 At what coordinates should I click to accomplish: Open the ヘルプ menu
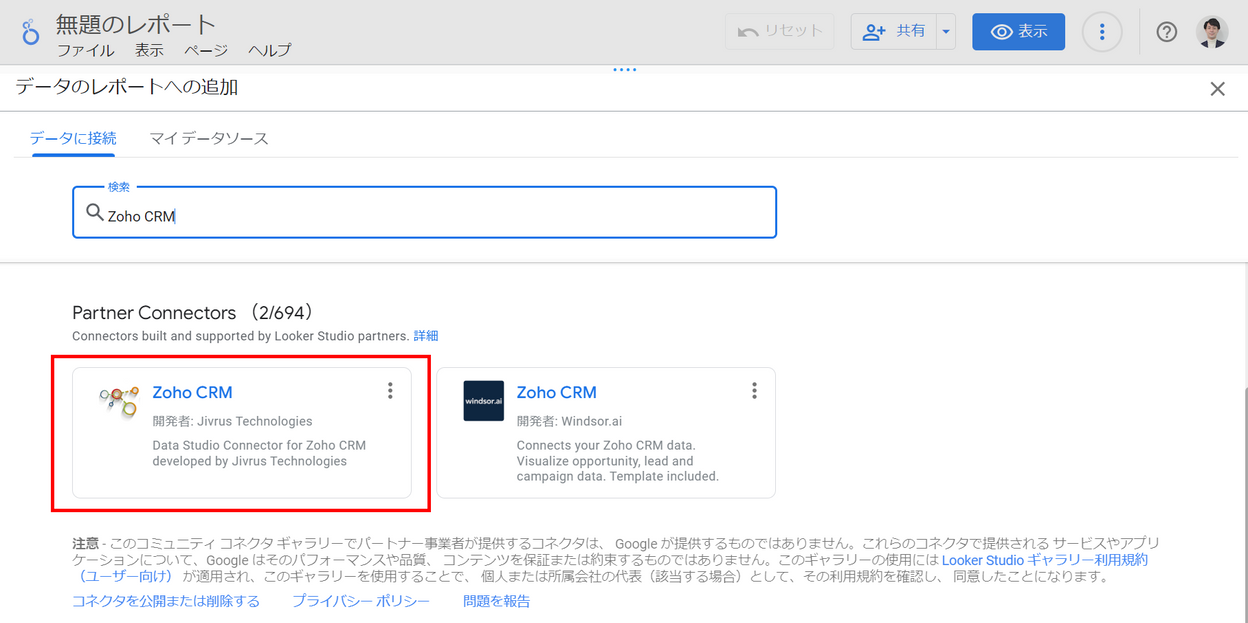pos(270,51)
